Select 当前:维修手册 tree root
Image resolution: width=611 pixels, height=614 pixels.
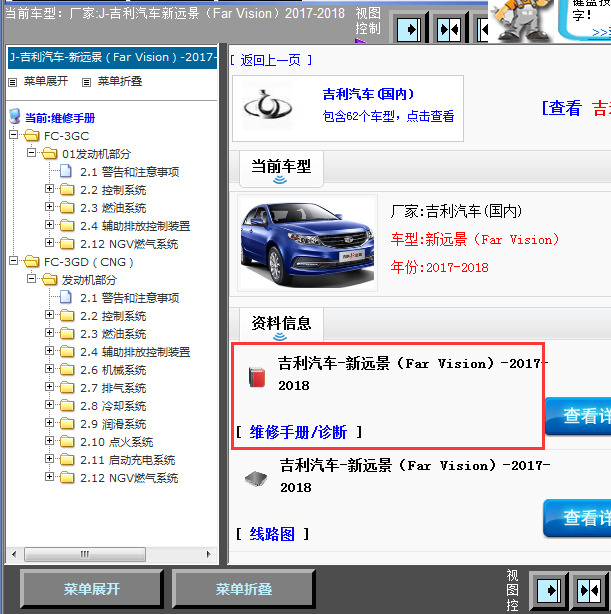point(60,118)
